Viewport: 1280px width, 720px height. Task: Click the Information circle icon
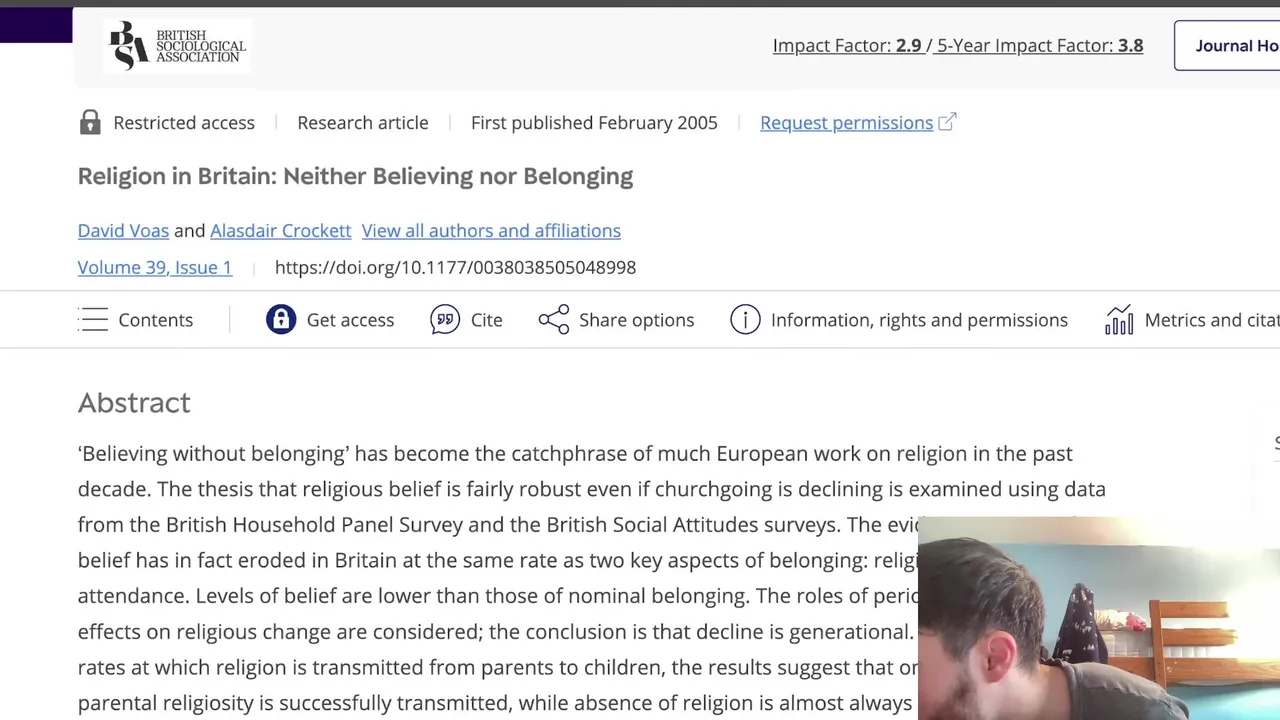point(745,320)
